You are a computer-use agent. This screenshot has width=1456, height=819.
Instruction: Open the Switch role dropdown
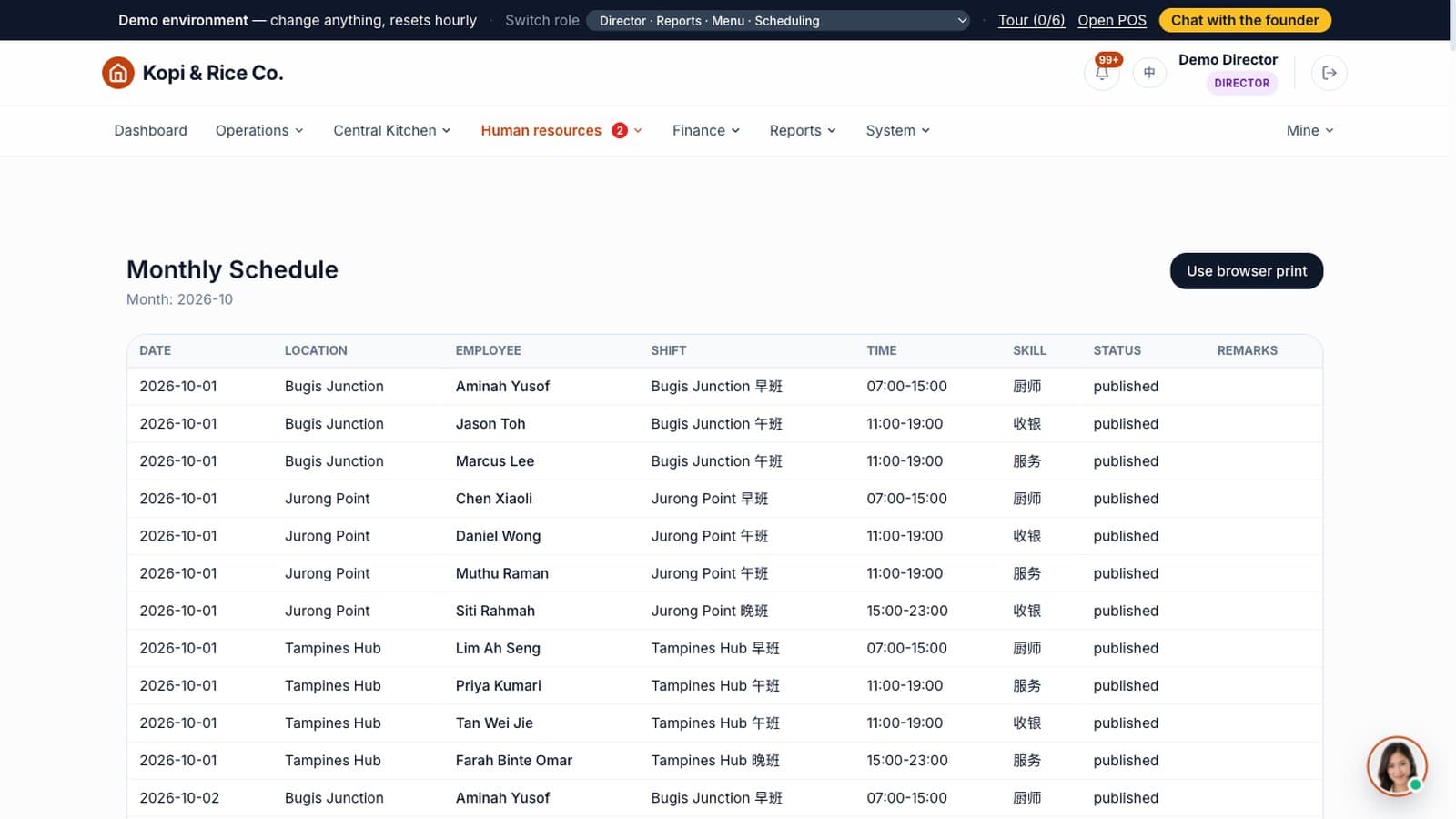(x=779, y=20)
